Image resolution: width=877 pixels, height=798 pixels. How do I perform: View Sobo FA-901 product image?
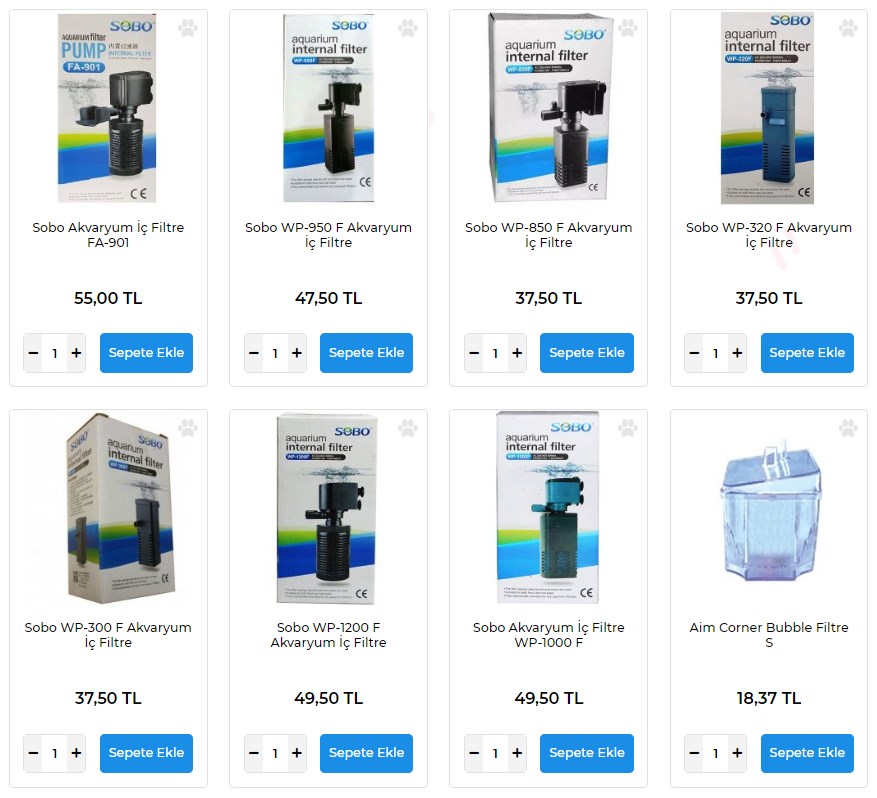[107, 108]
